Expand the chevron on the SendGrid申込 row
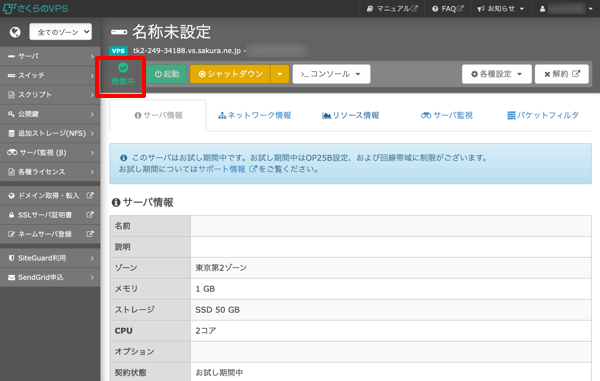This screenshot has width=600, height=381. tap(92, 277)
